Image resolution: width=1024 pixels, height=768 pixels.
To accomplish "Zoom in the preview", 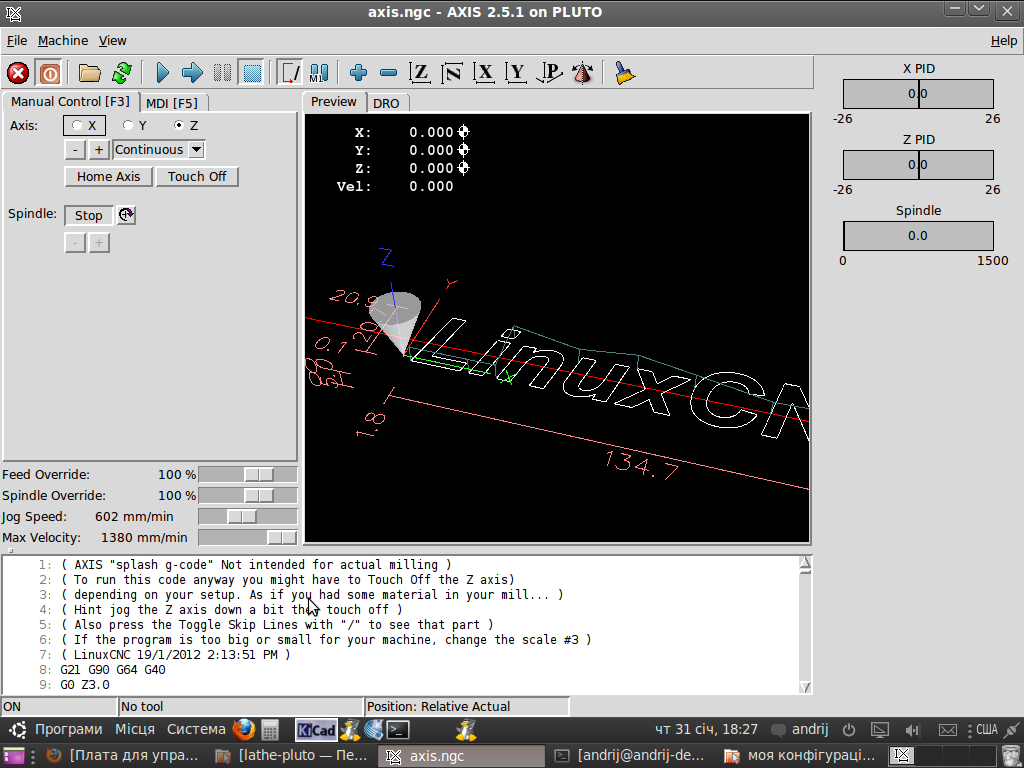I will (358, 73).
